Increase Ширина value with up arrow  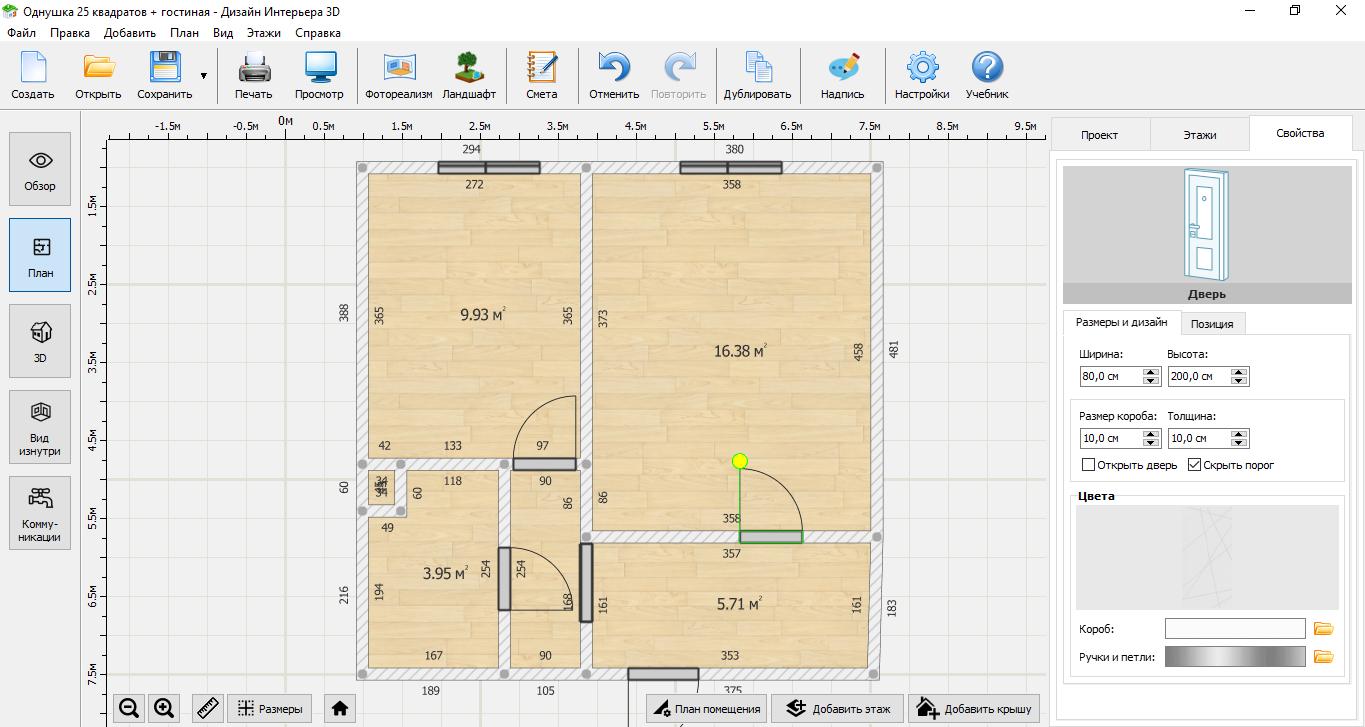(x=1151, y=372)
